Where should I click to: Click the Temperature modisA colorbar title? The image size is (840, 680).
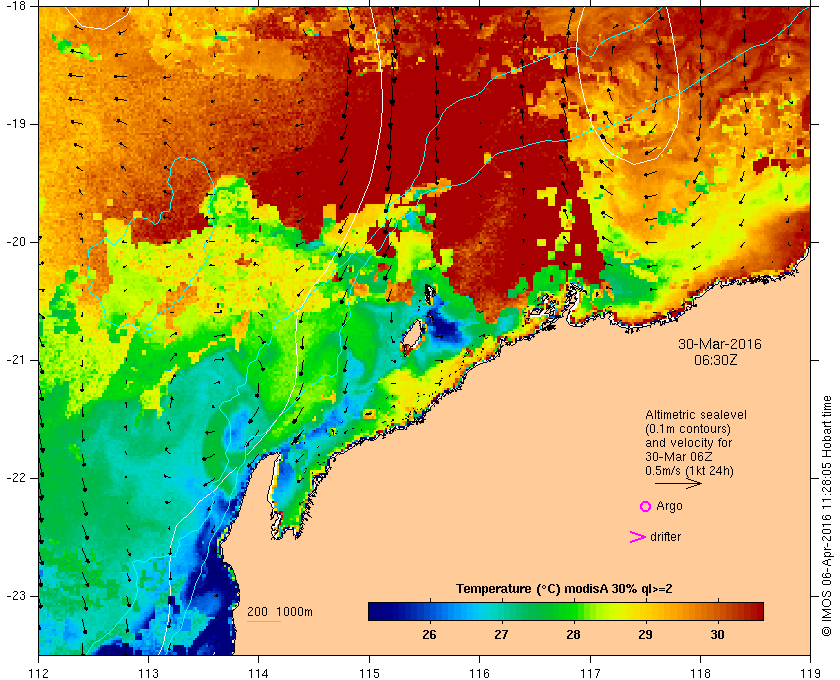564,589
